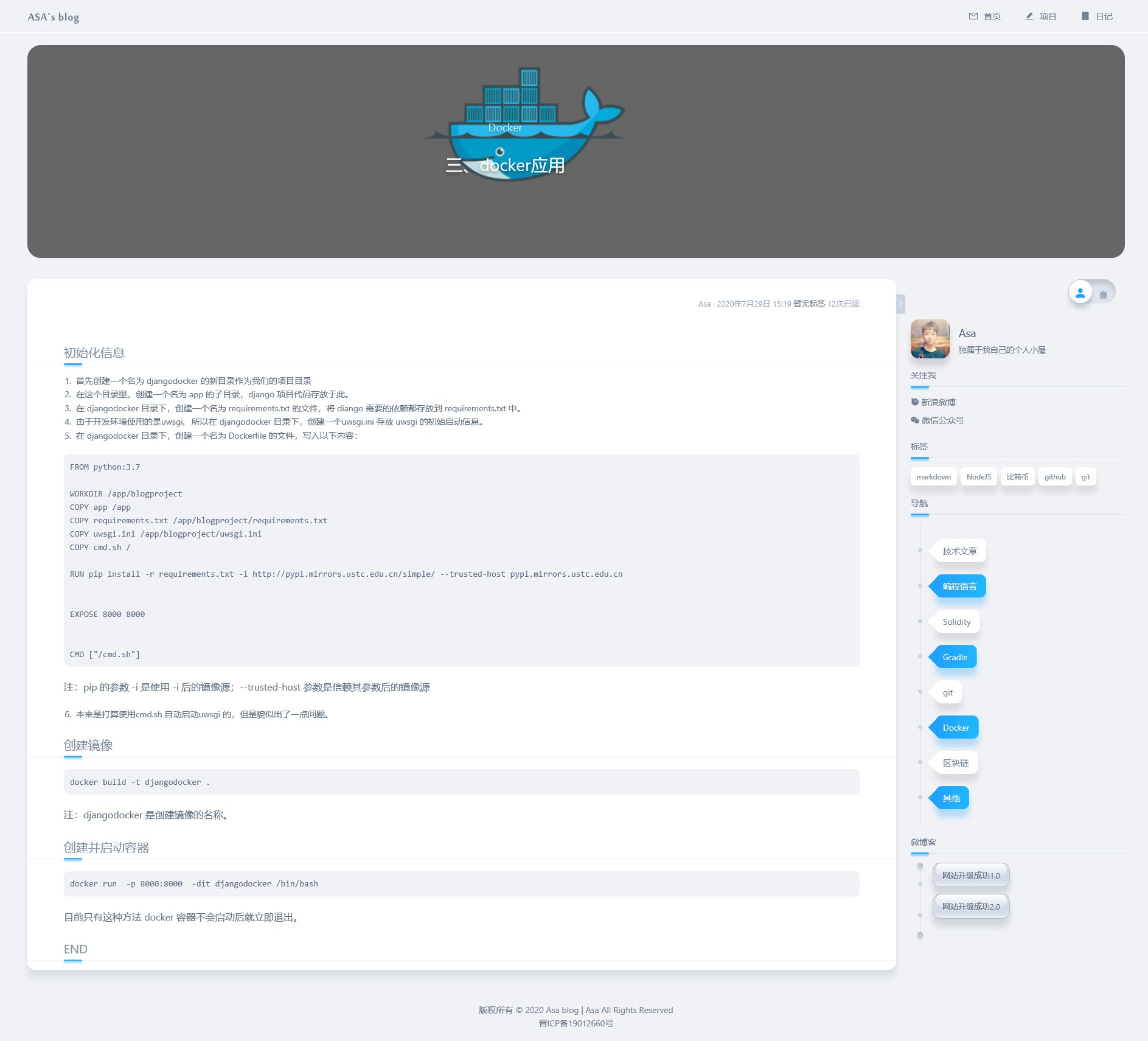Open the 日记 menu item
Viewport: 1148px width, 1041px height.
(1104, 16)
